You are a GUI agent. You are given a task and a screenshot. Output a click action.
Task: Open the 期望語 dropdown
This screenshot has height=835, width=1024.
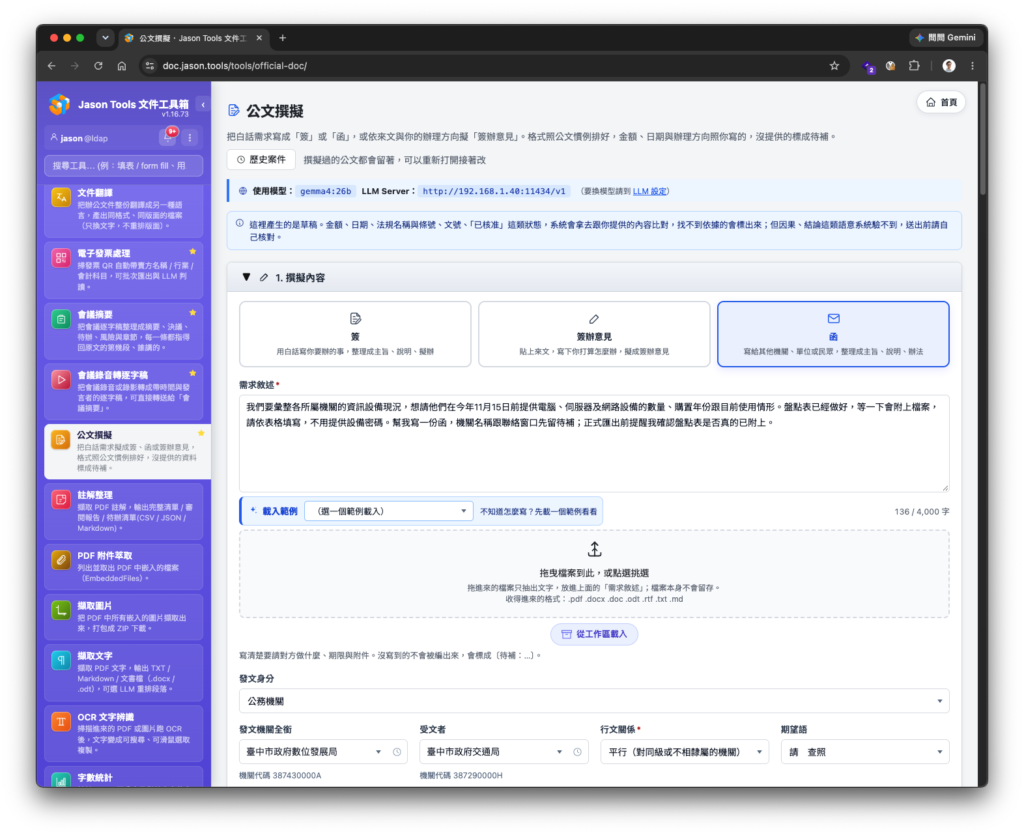click(x=865, y=752)
